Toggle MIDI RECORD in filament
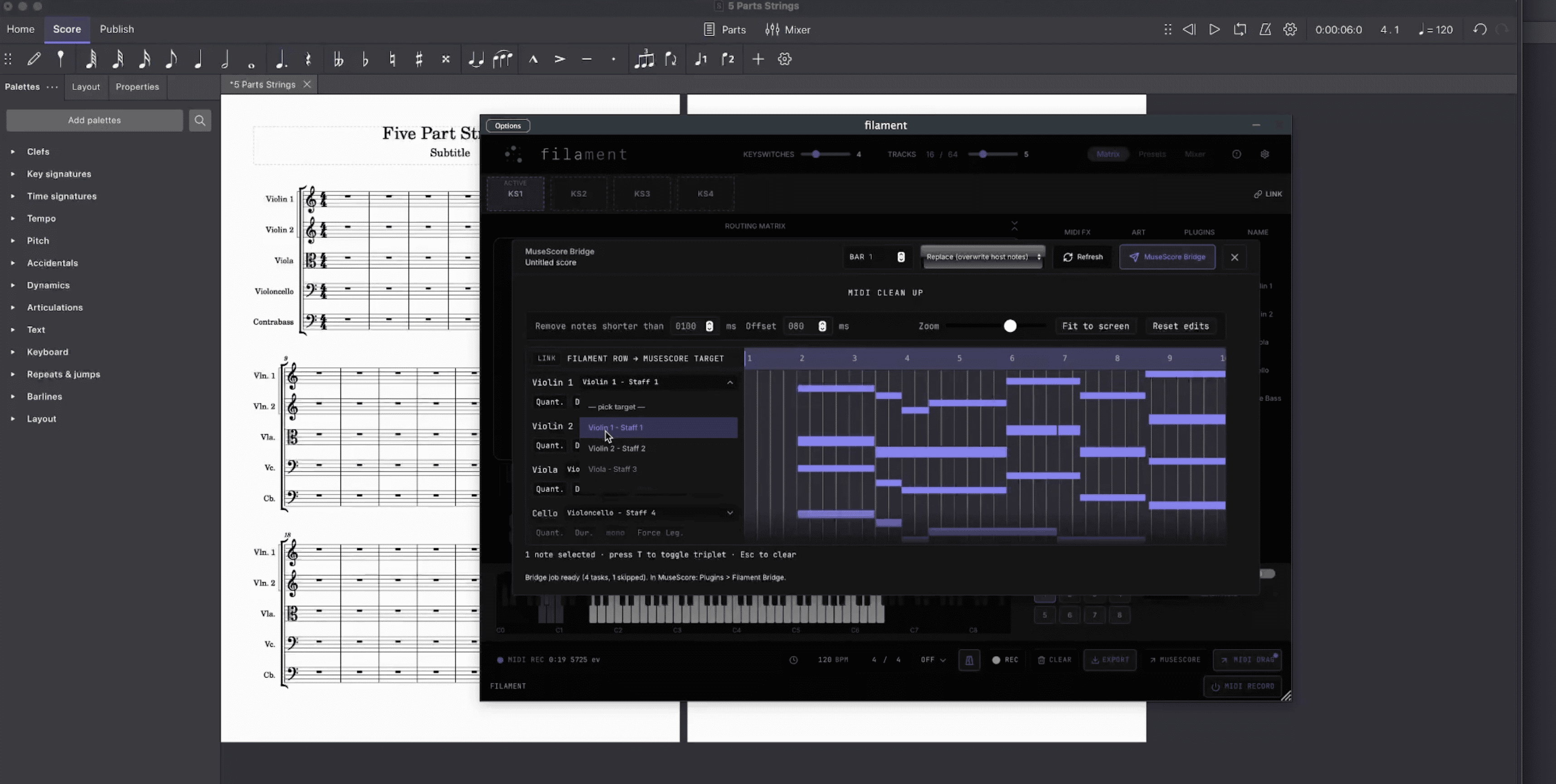Screen dimensions: 1556x784 1243,686
